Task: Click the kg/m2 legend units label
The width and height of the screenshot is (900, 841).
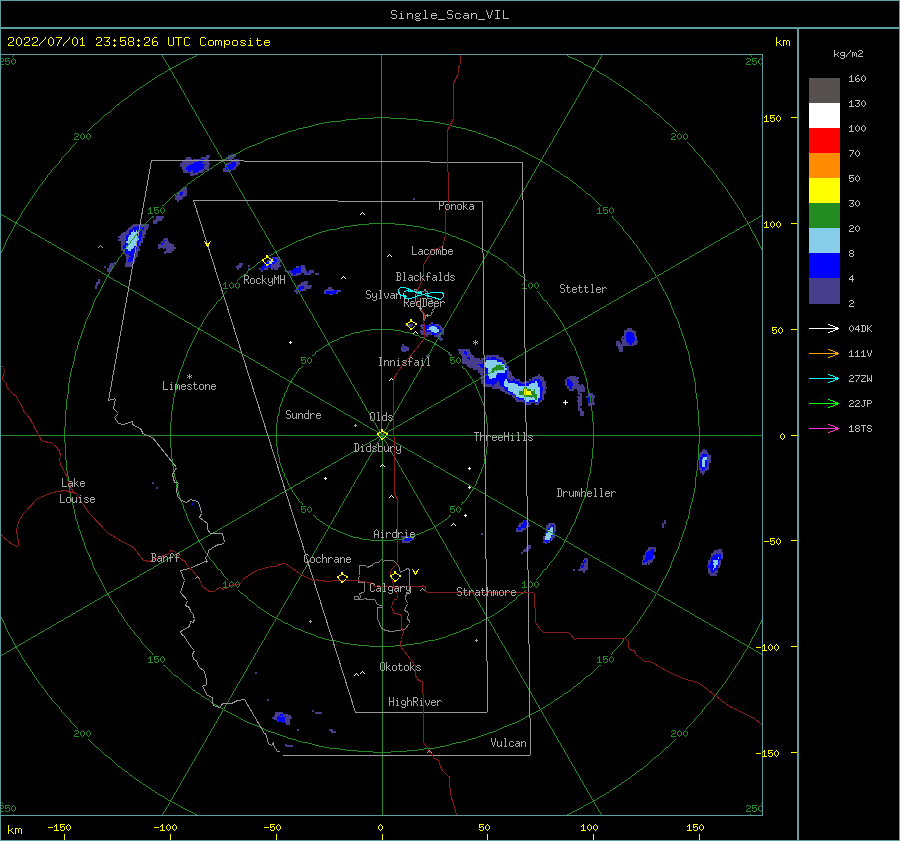Action: click(848, 54)
